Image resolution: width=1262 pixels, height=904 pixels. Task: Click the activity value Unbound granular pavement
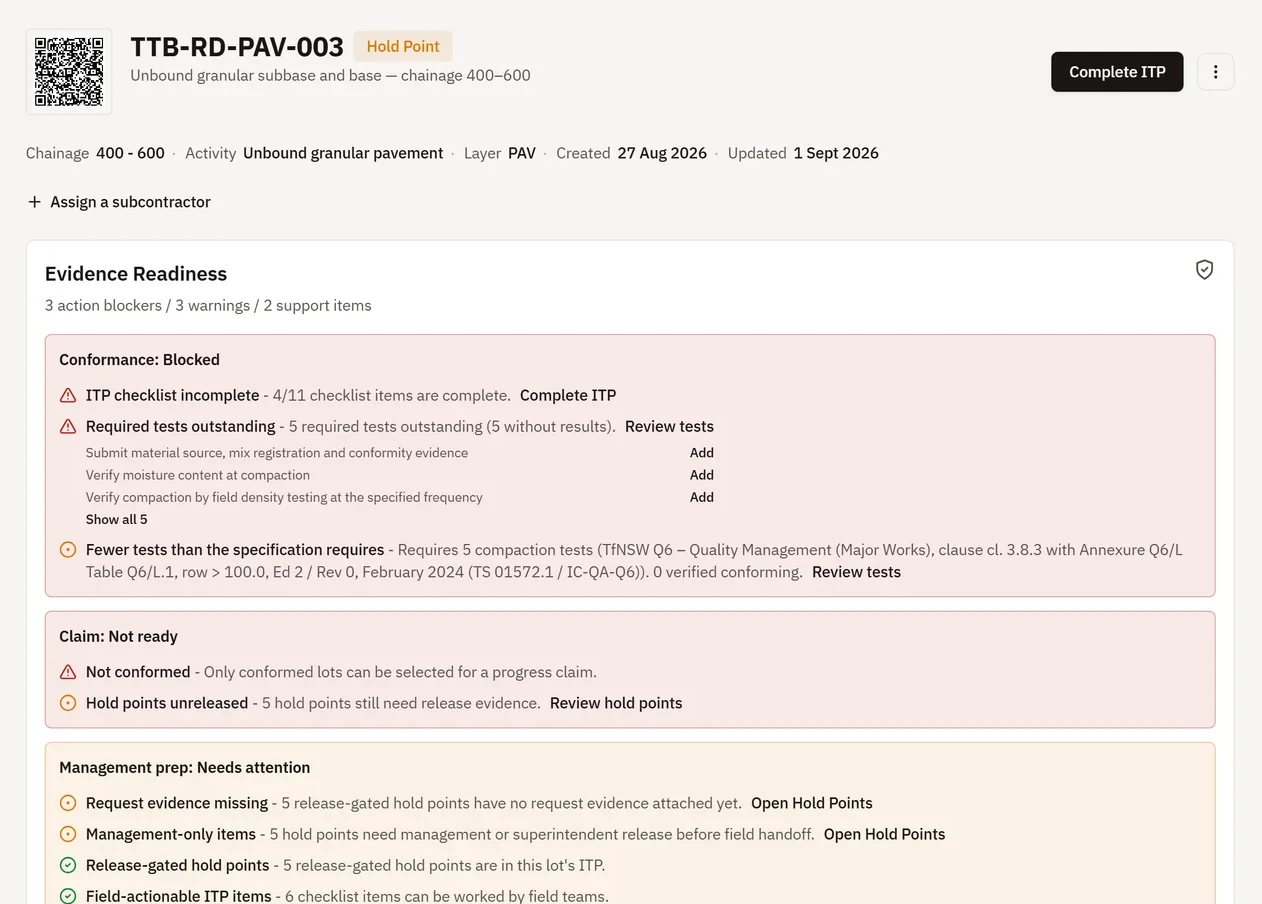coord(343,153)
